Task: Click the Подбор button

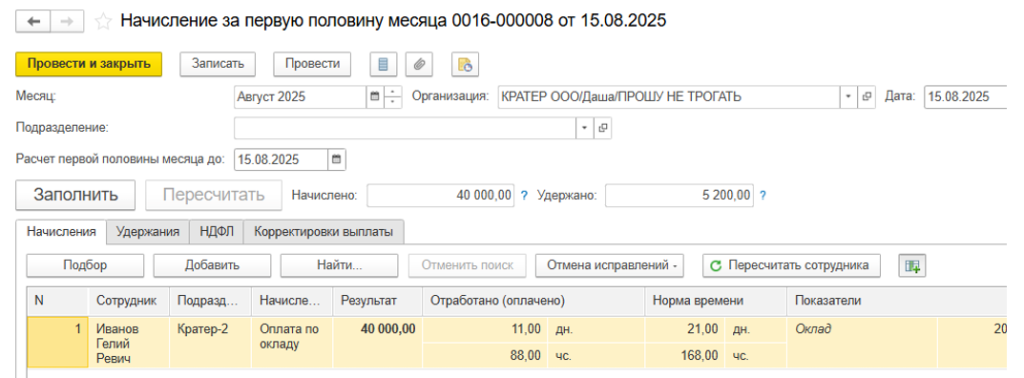Action: coord(85,266)
